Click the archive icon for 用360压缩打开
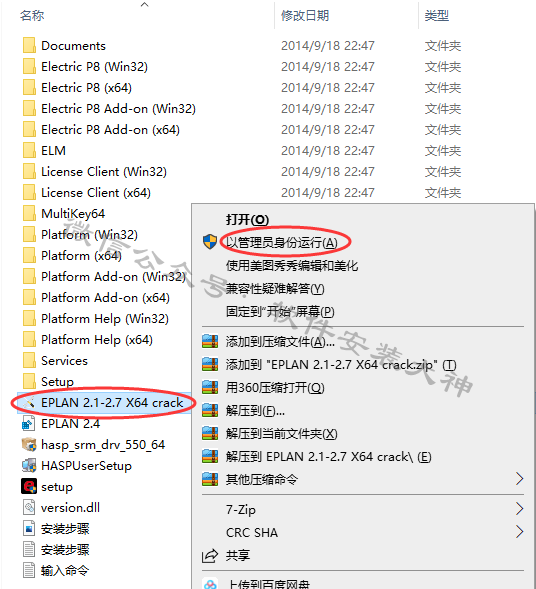Image resolution: width=536 pixels, height=589 pixels. coord(210,387)
